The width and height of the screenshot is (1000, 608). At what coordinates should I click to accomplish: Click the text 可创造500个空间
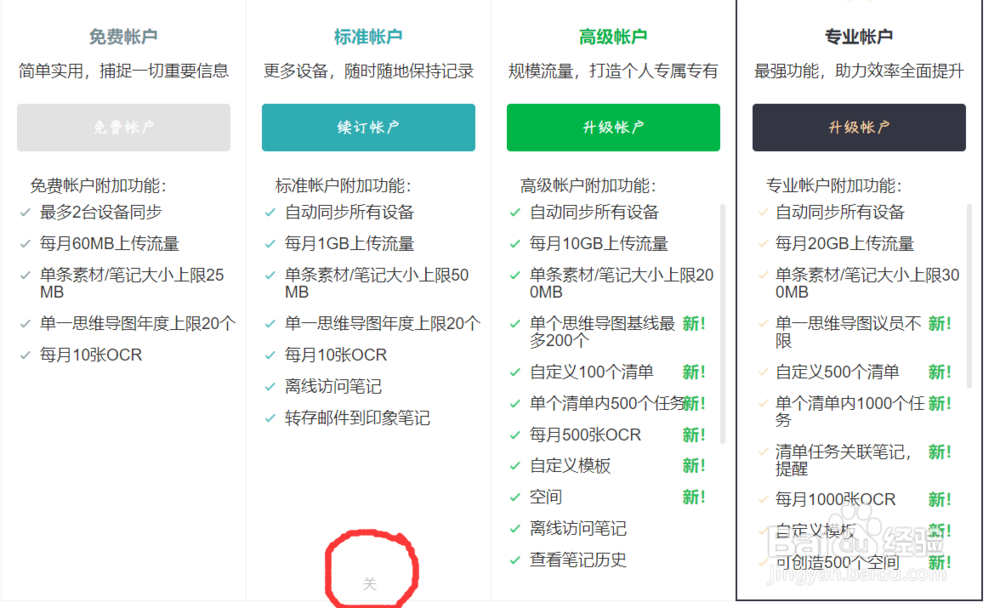coord(837,562)
